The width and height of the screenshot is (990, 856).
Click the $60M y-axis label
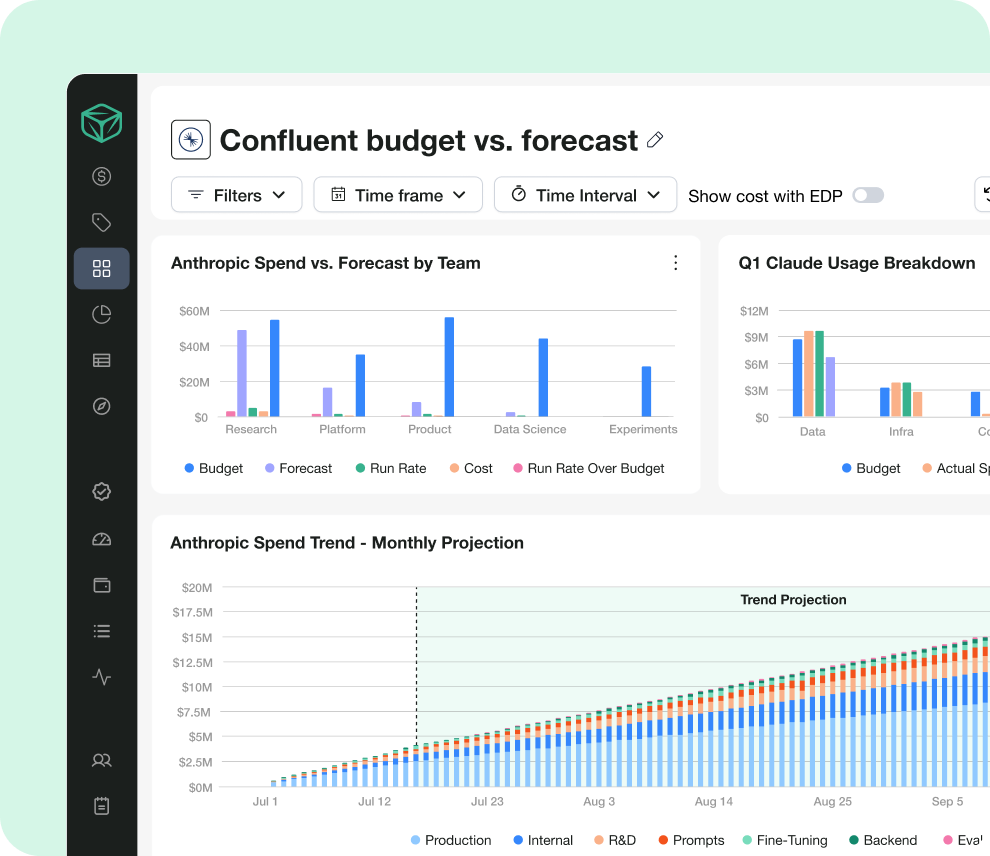point(194,311)
